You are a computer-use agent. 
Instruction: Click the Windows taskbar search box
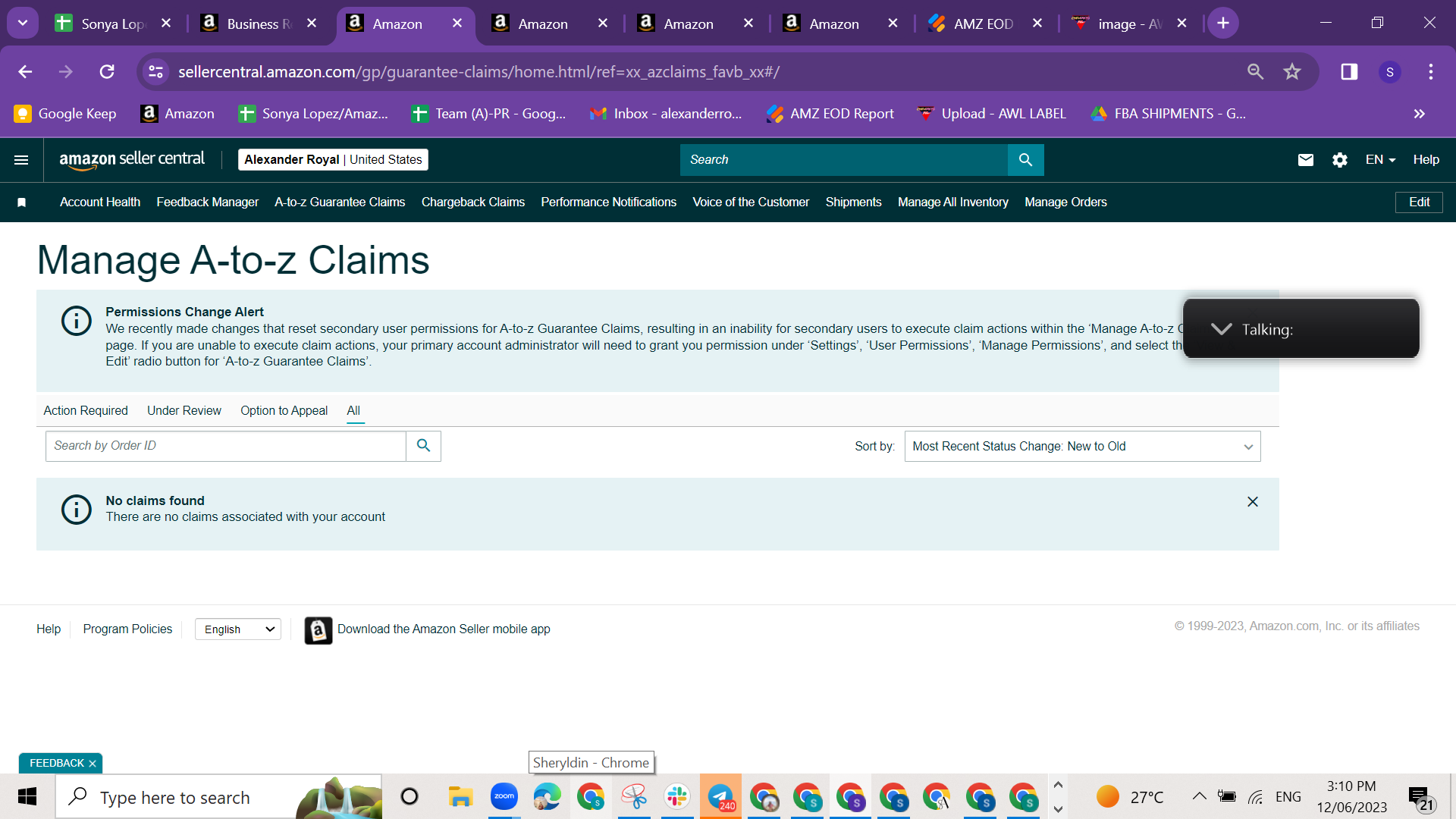coord(218,797)
